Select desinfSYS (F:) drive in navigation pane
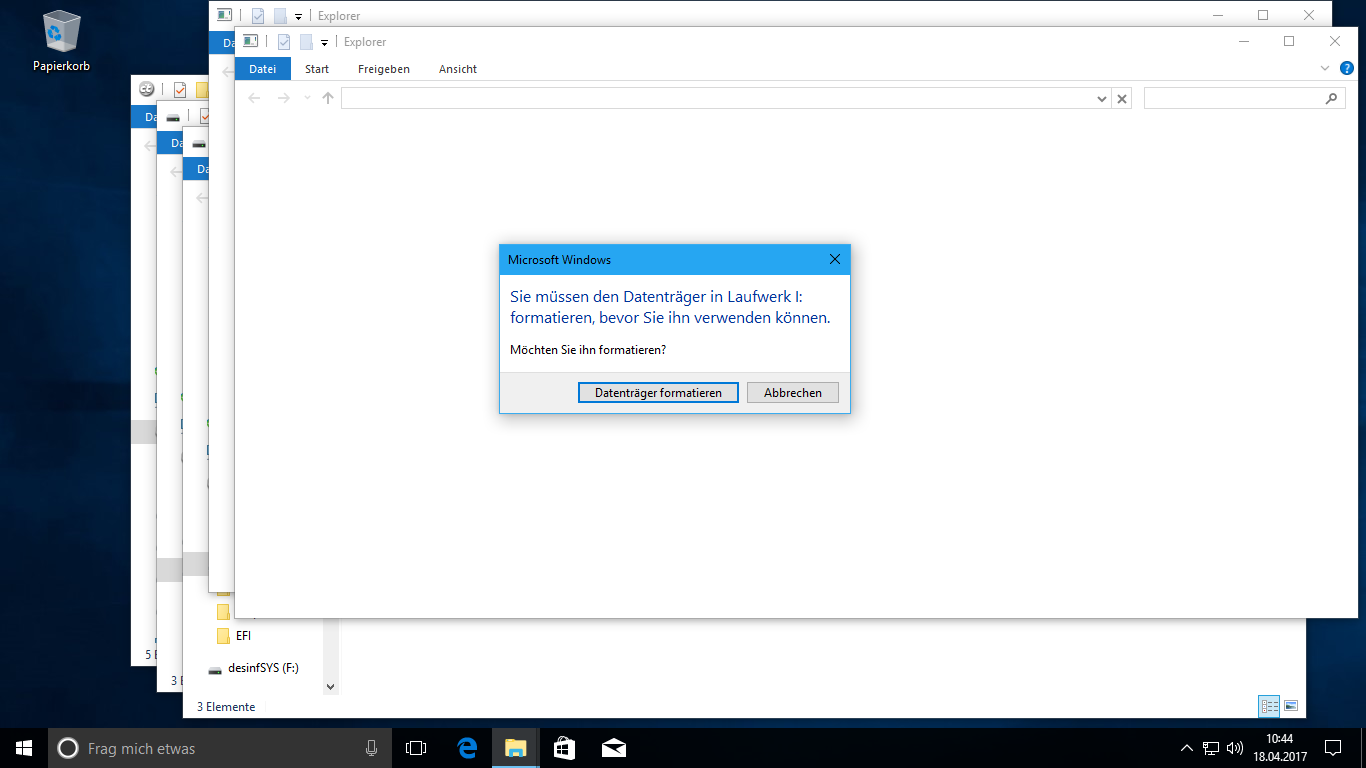Viewport: 1366px width, 768px height. [253, 667]
